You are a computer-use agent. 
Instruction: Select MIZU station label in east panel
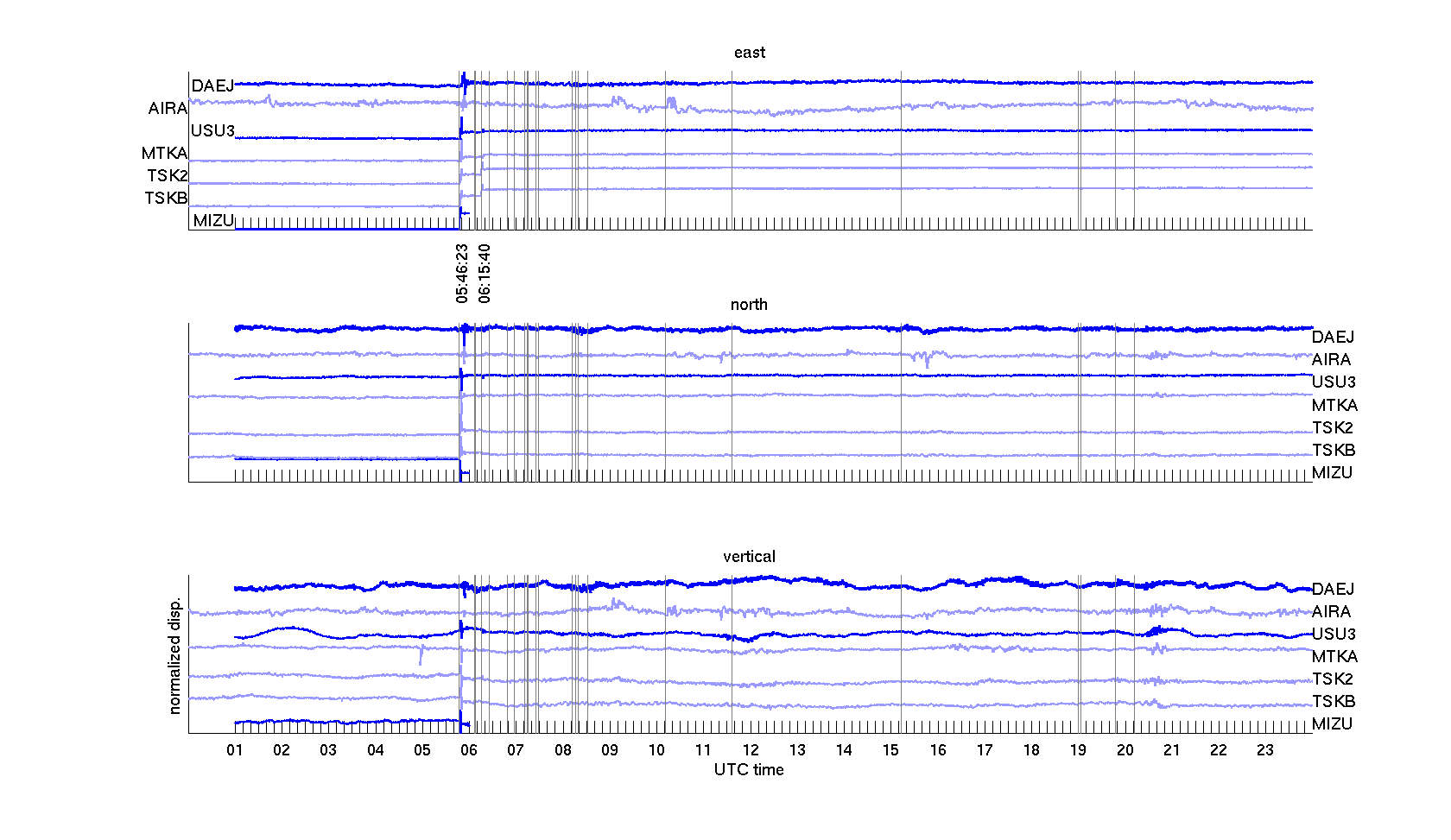click(x=213, y=220)
